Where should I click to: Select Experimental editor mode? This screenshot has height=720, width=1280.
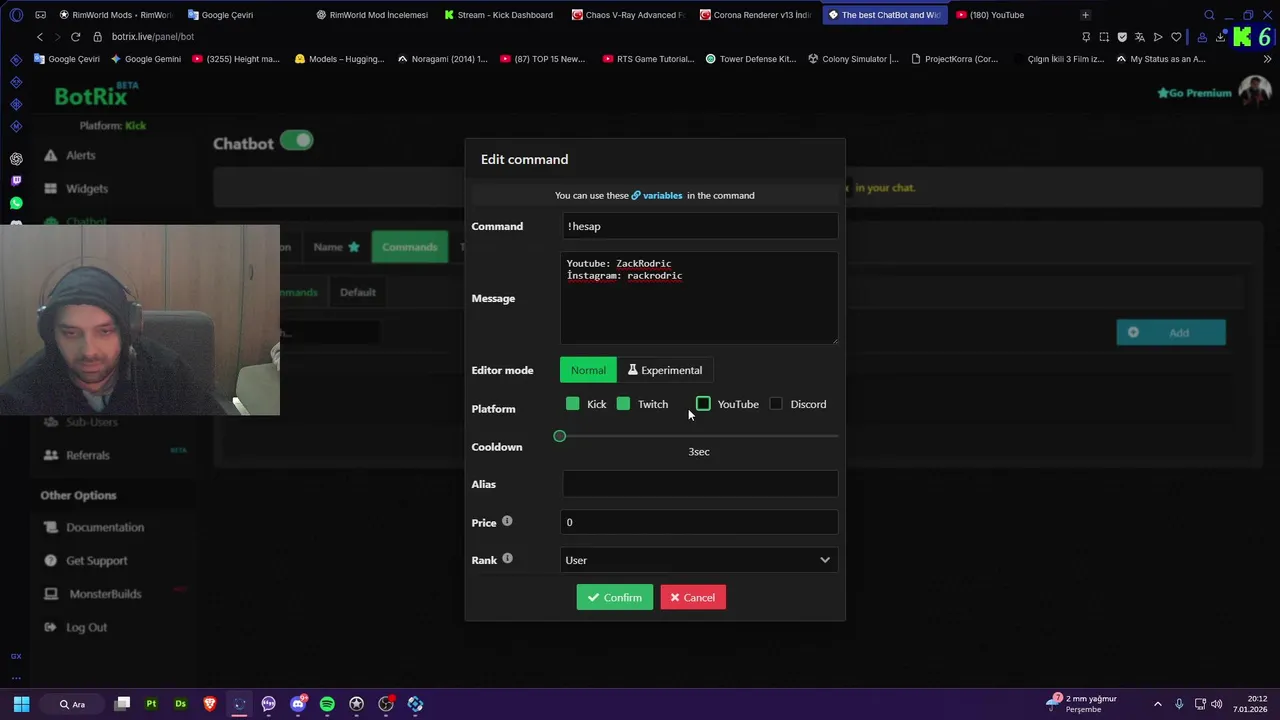coord(665,370)
